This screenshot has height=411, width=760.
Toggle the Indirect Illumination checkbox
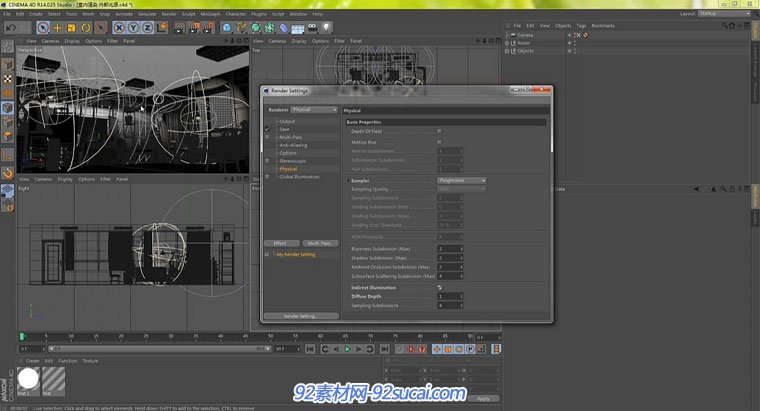click(x=439, y=287)
